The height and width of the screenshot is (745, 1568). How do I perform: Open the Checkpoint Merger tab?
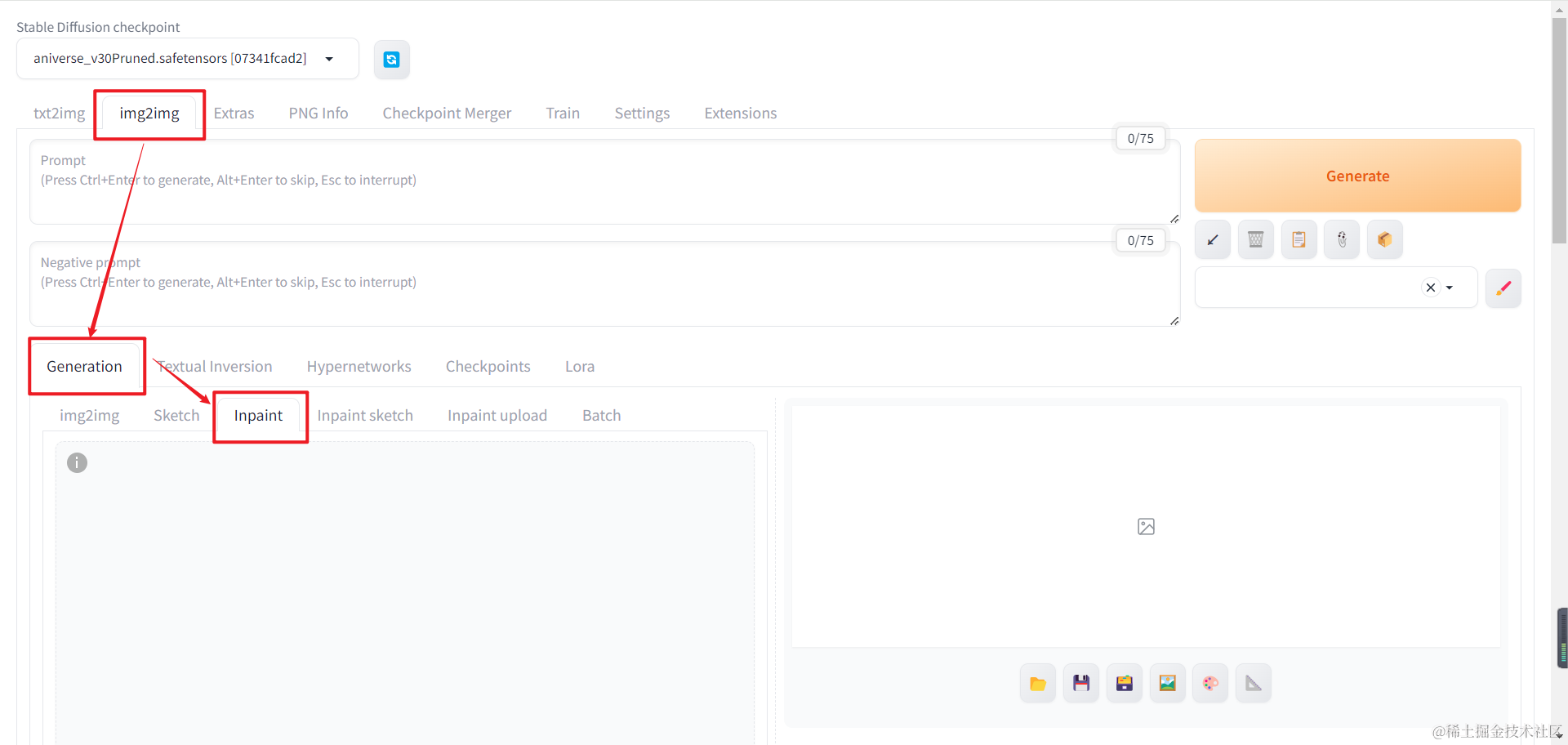coord(447,113)
